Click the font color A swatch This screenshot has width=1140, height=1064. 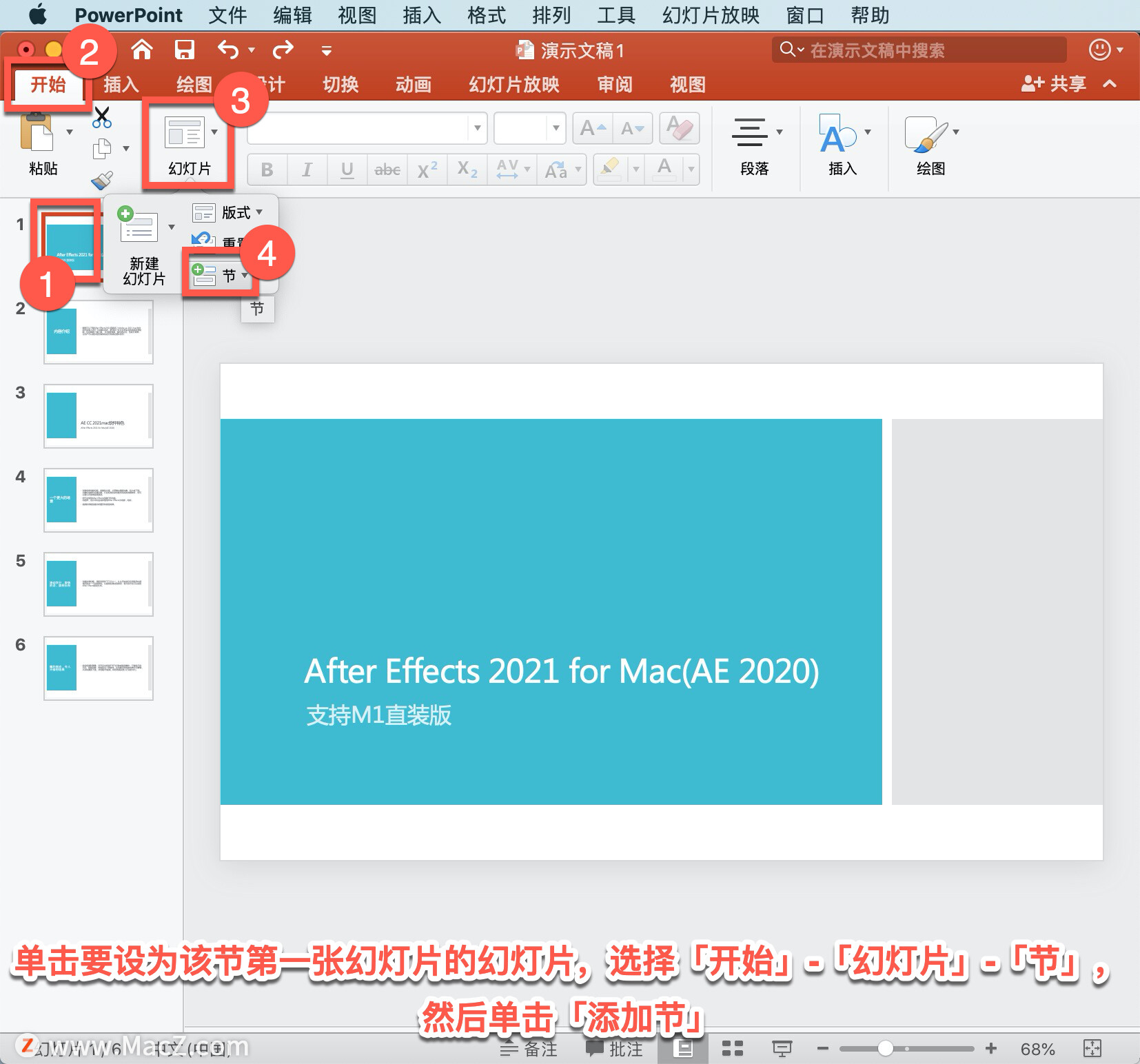pos(664,170)
